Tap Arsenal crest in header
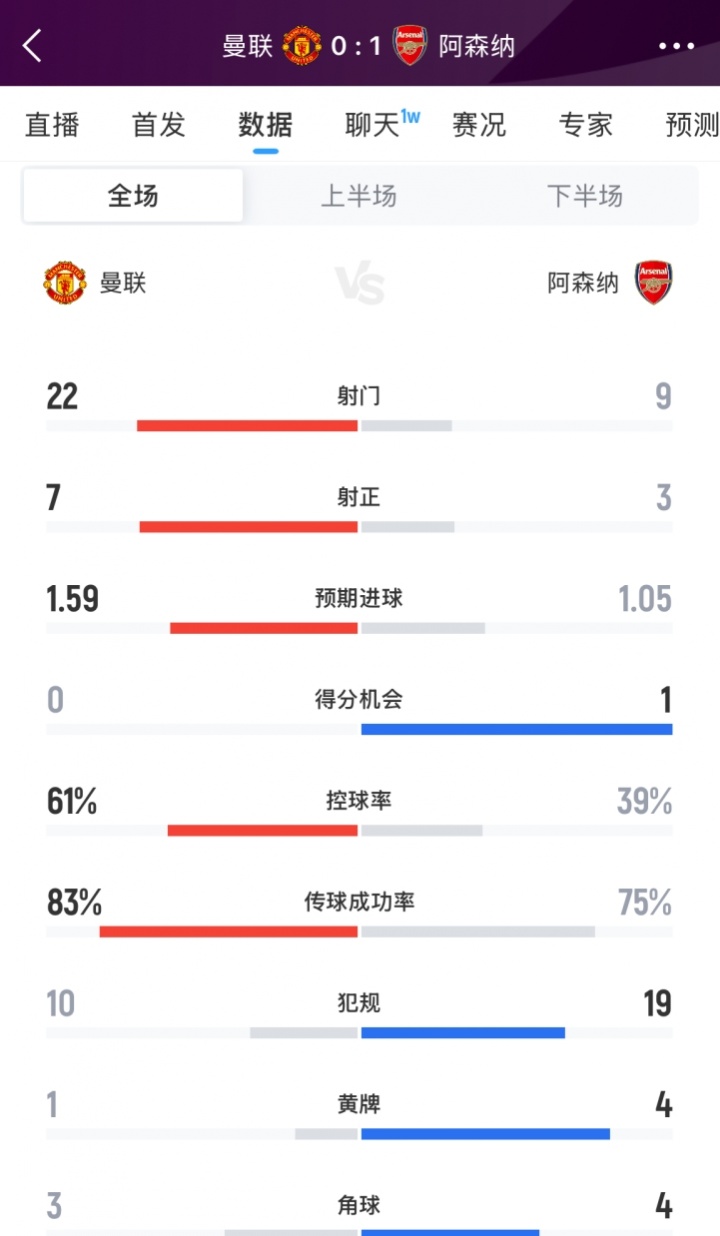The image size is (720, 1236). (x=410, y=46)
